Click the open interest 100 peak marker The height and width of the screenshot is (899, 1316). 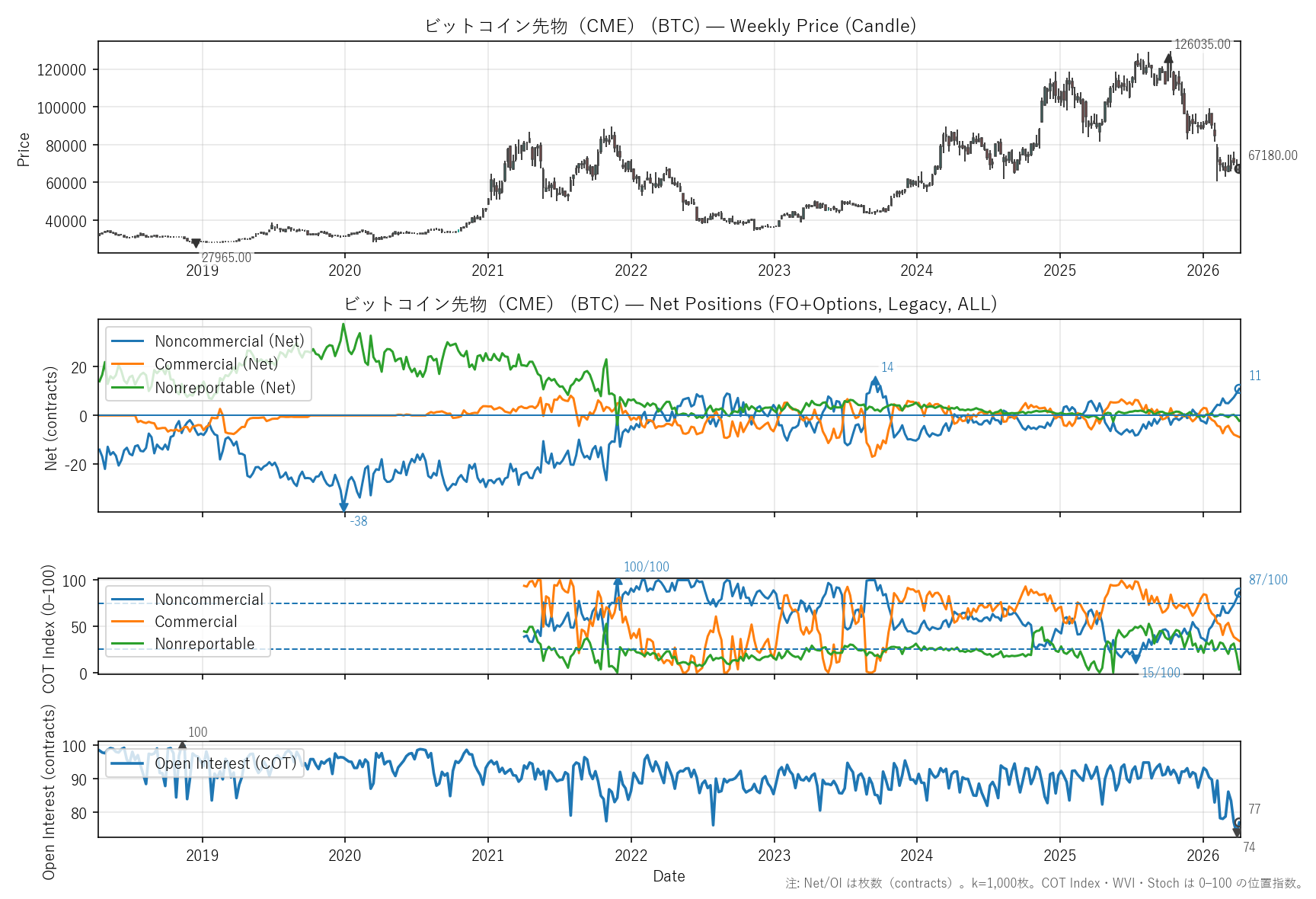[182, 746]
